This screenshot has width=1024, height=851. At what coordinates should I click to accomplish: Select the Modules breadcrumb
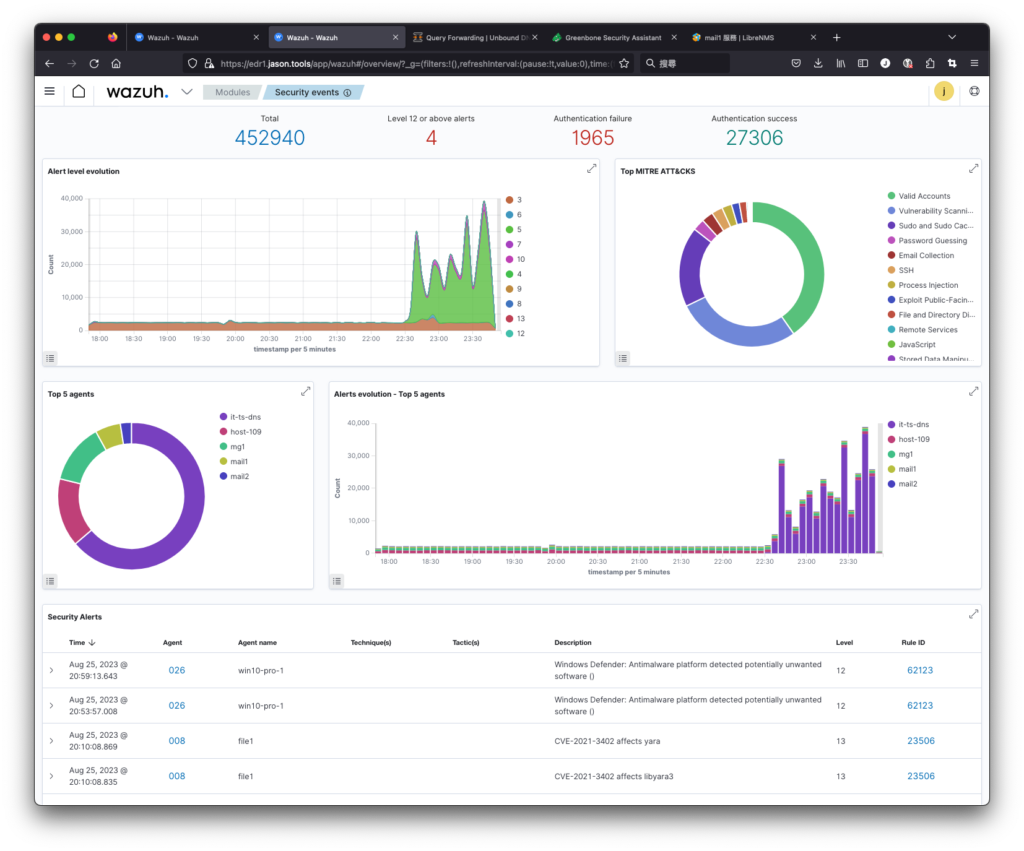pyautogui.click(x=232, y=92)
